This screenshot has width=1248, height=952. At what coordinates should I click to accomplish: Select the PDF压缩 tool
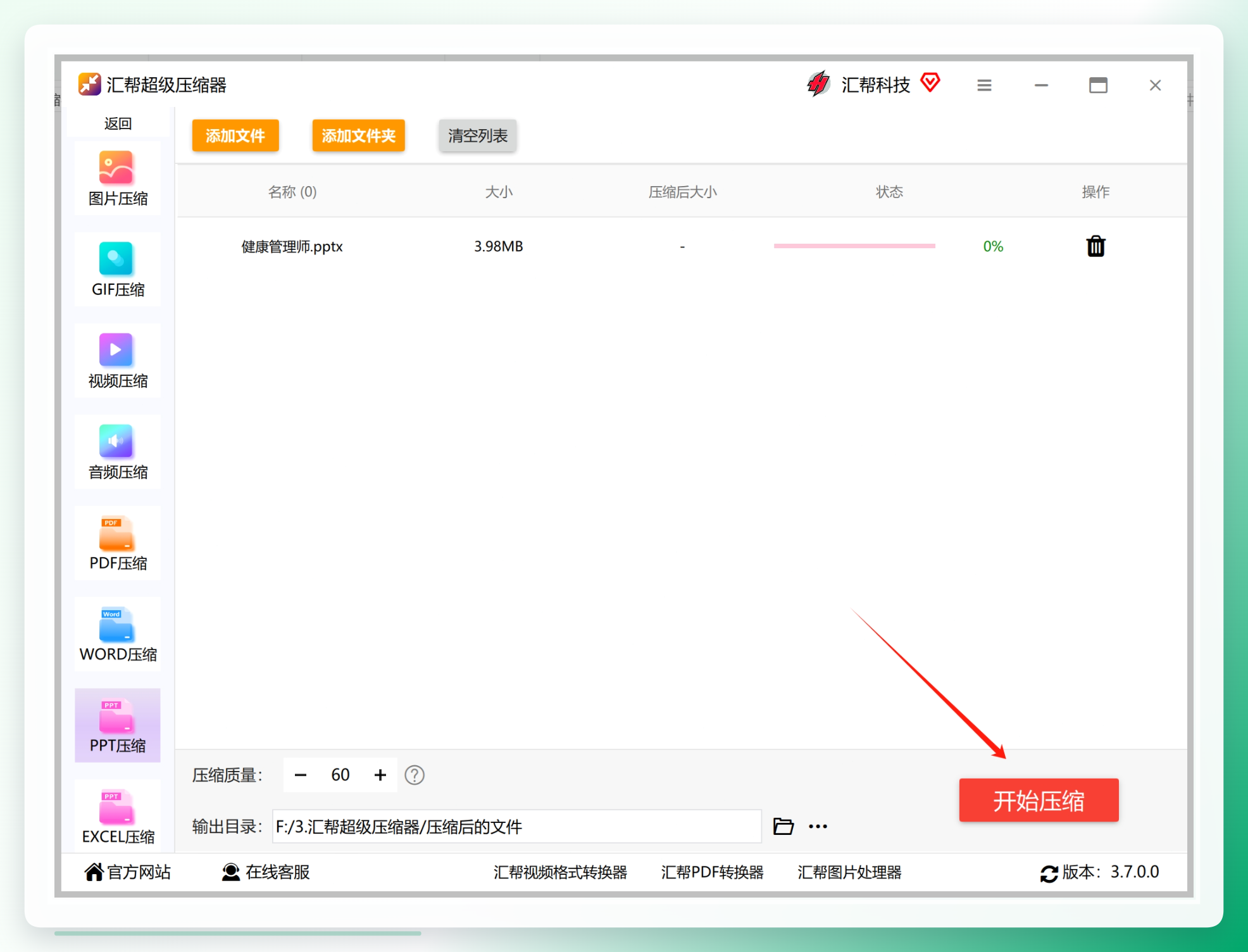pyautogui.click(x=118, y=544)
